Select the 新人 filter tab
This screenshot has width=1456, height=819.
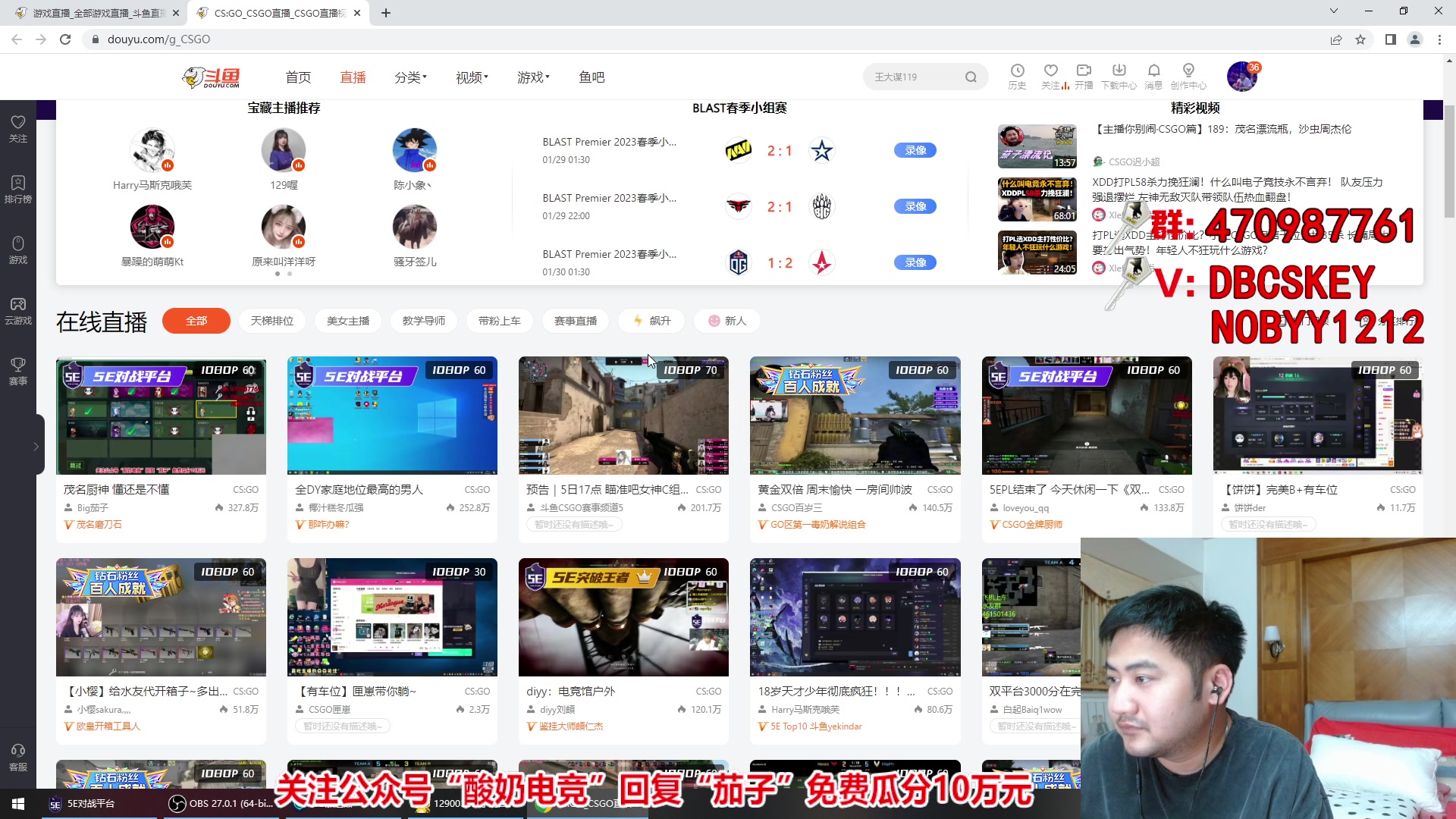pyautogui.click(x=727, y=321)
